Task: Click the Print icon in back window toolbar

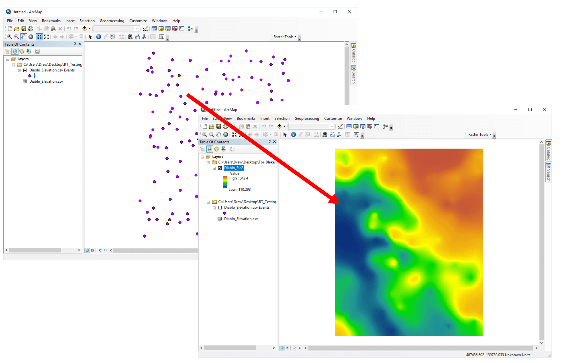Action: [31, 29]
